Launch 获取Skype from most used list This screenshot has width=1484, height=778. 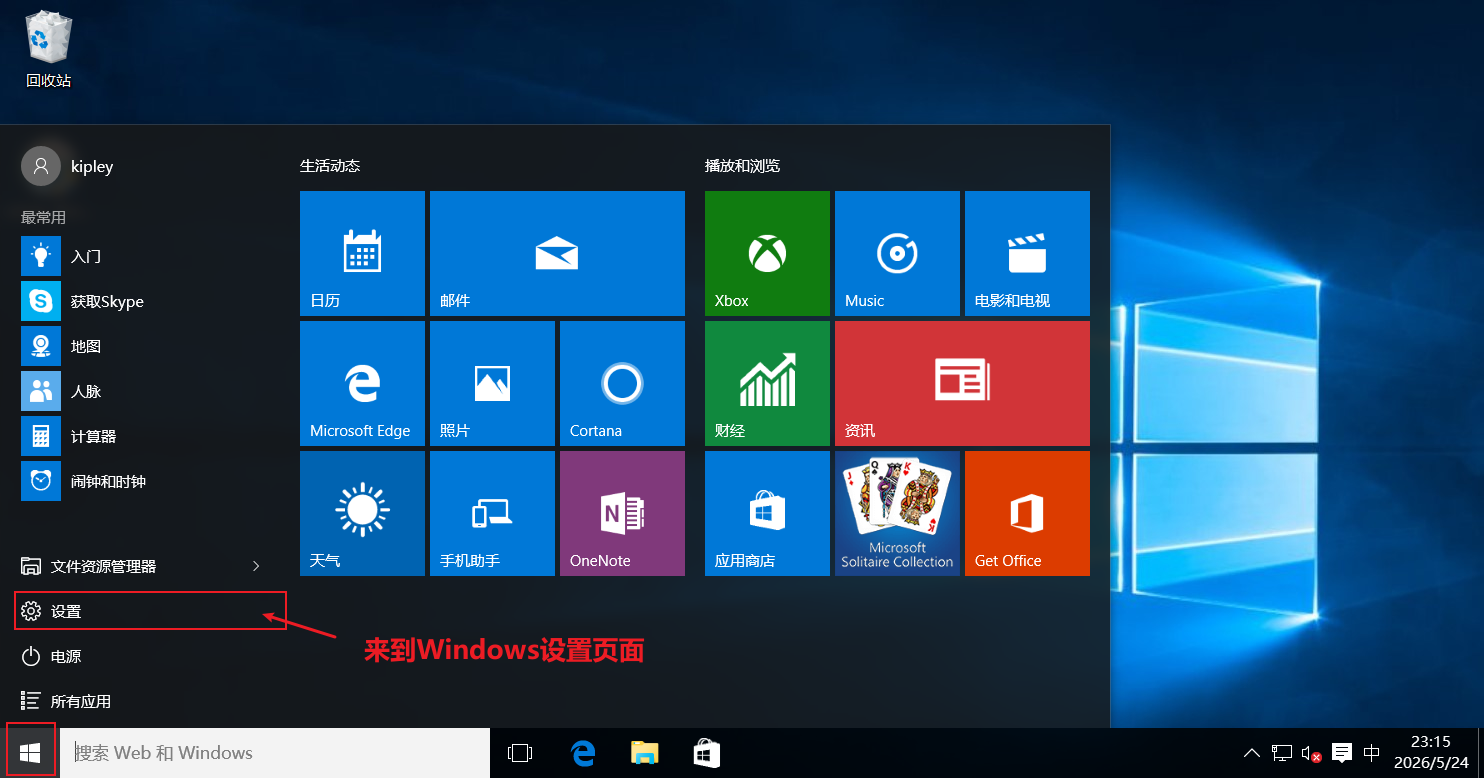pyautogui.click(x=140, y=301)
